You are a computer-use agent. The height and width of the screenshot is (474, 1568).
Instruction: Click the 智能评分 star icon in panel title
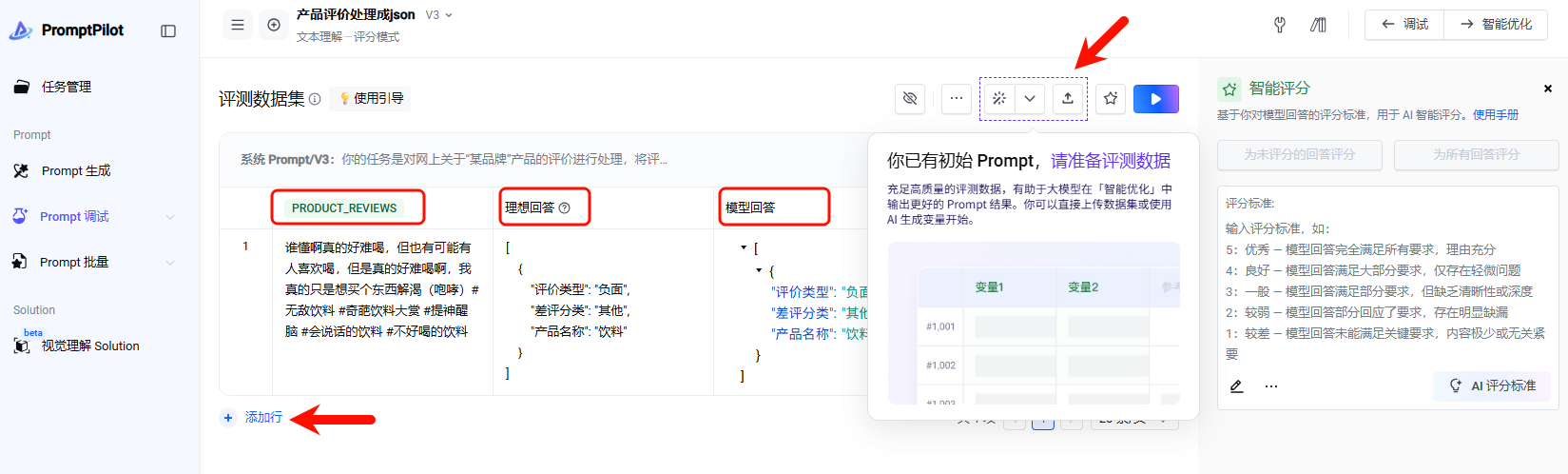pos(1229,89)
